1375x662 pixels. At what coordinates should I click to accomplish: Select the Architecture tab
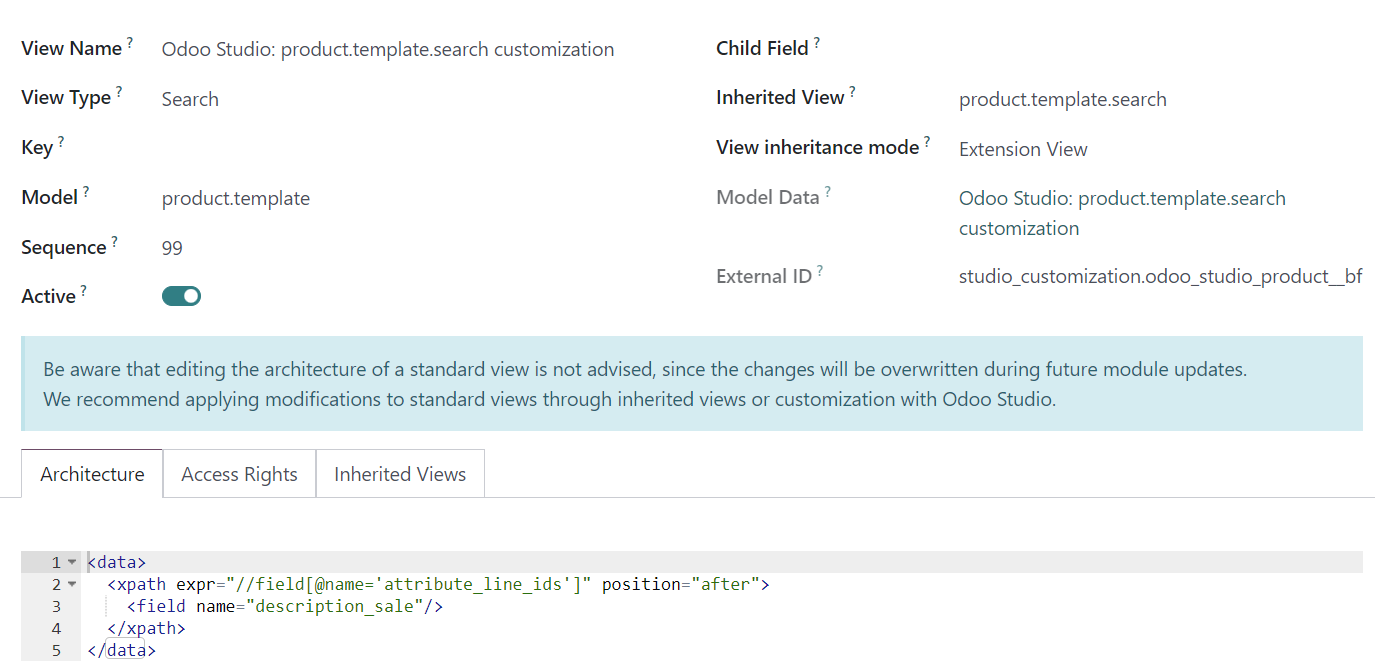click(x=92, y=474)
